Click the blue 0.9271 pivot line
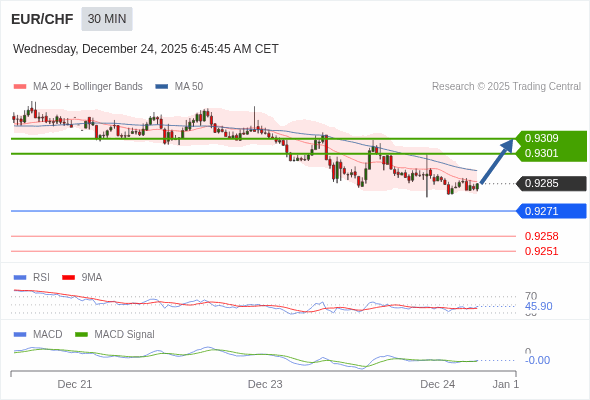Viewport: 590px width, 400px height. click(x=263, y=211)
